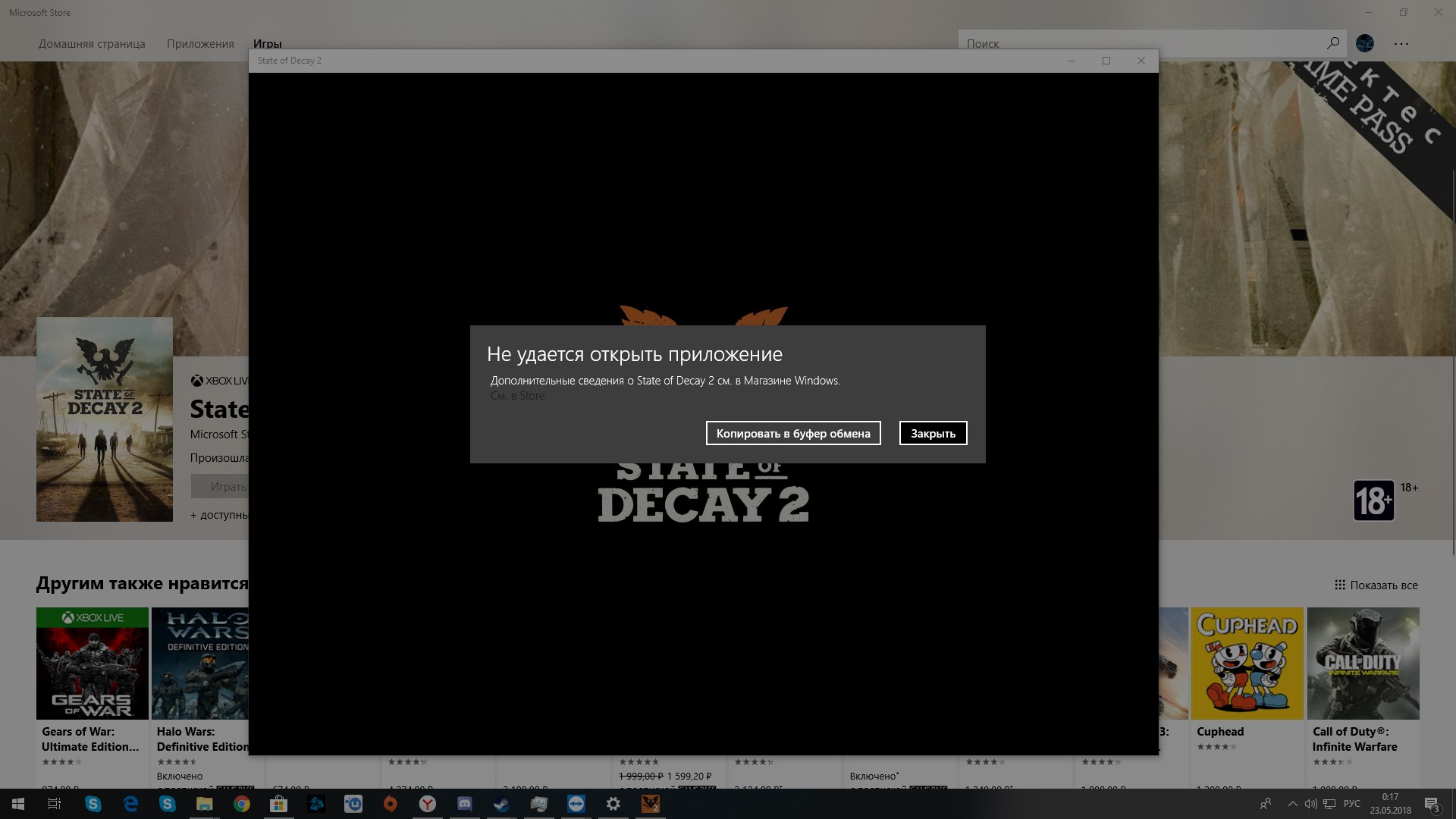Open Microsoft Store taskbar icon
This screenshot has width=1456, height=819.
279,804
